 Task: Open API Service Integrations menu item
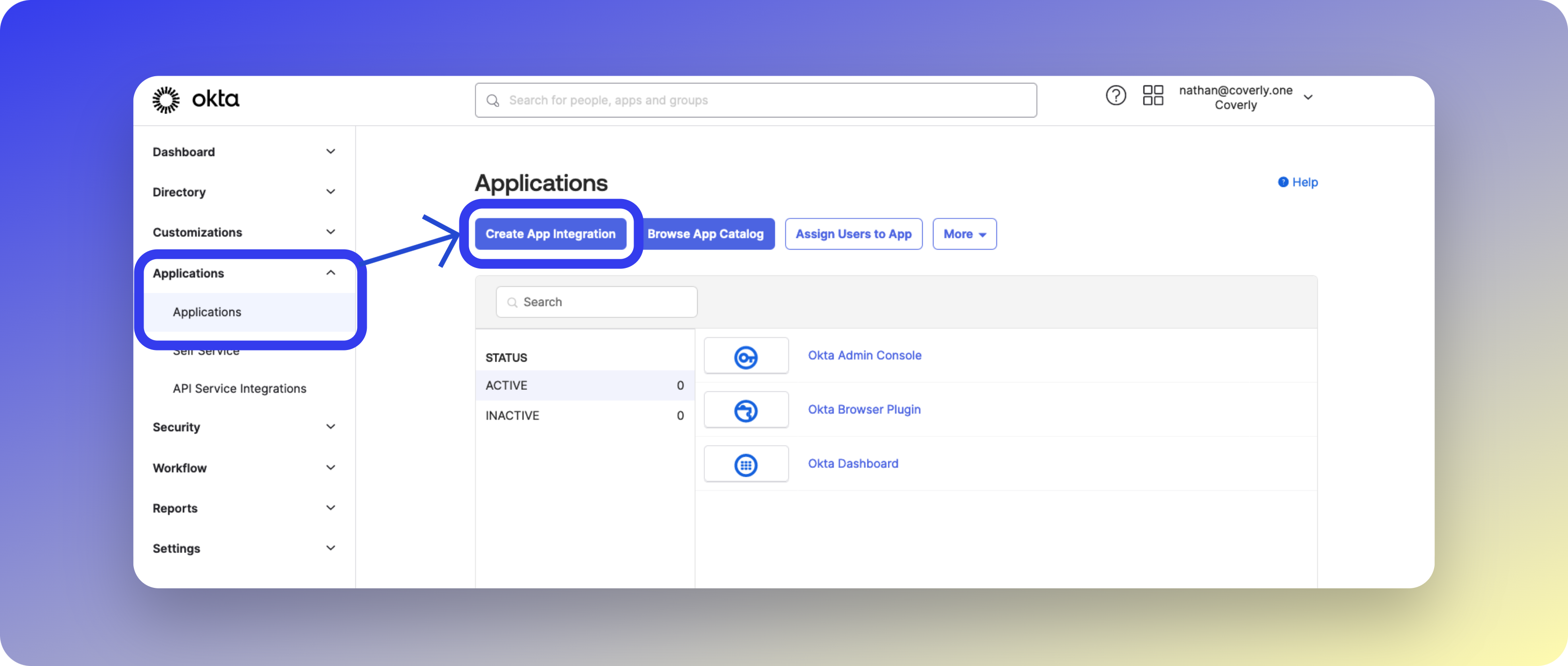pos(239,388)
